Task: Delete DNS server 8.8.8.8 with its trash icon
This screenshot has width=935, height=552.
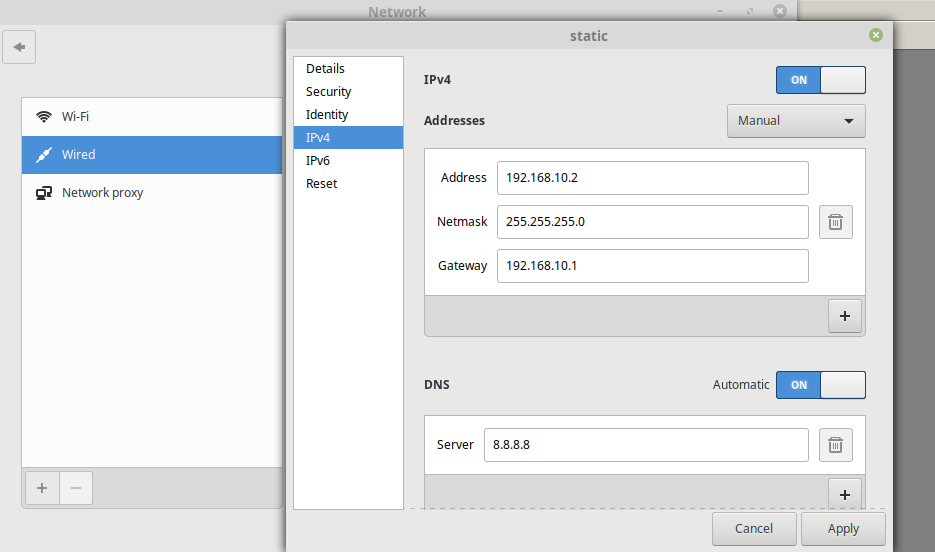Action: click(835, 445)
